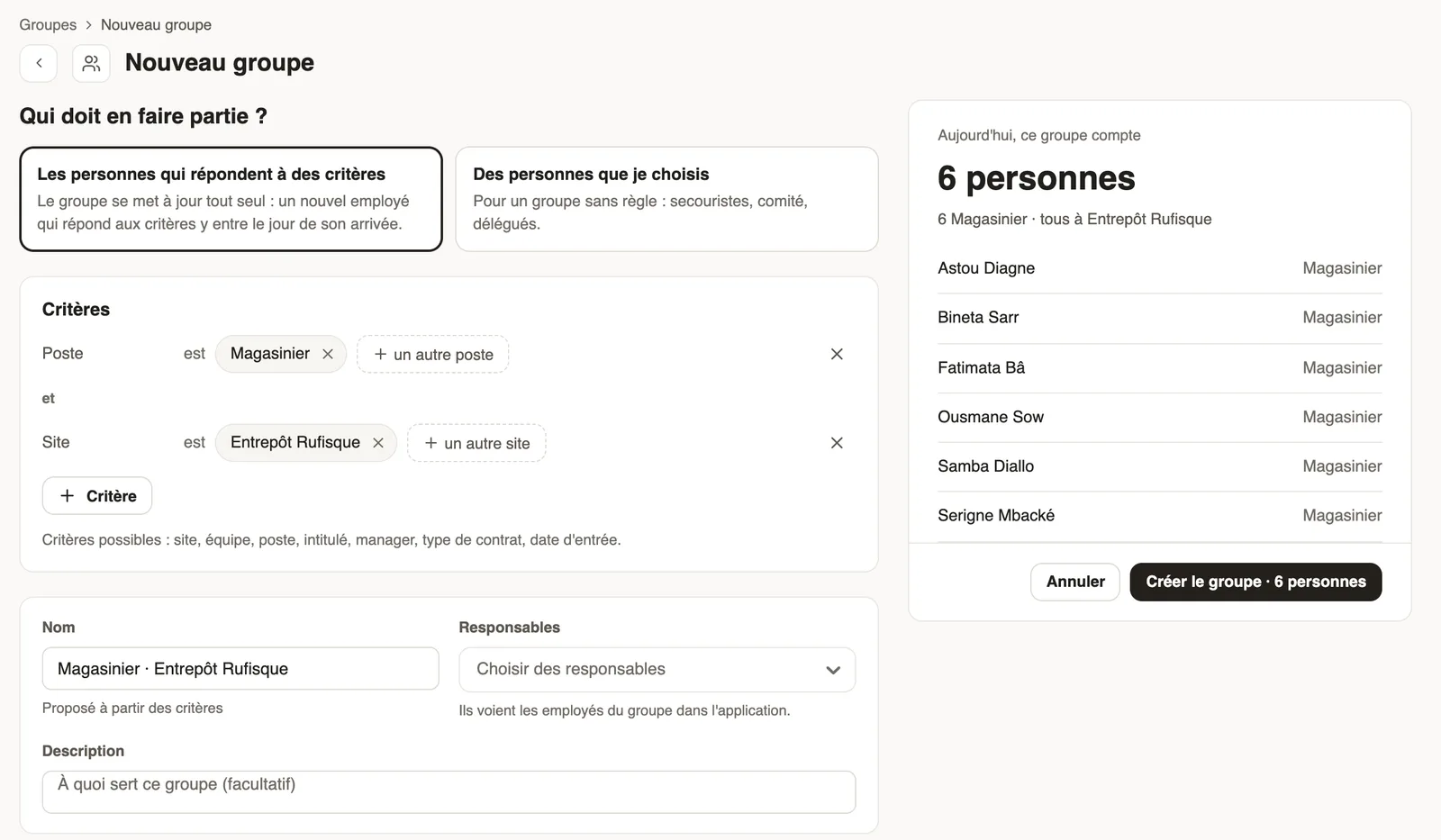Image resolution: width=1441 pixels, height=840 pixels.
Task: Click the group people icon
Action: pos(91,63)
